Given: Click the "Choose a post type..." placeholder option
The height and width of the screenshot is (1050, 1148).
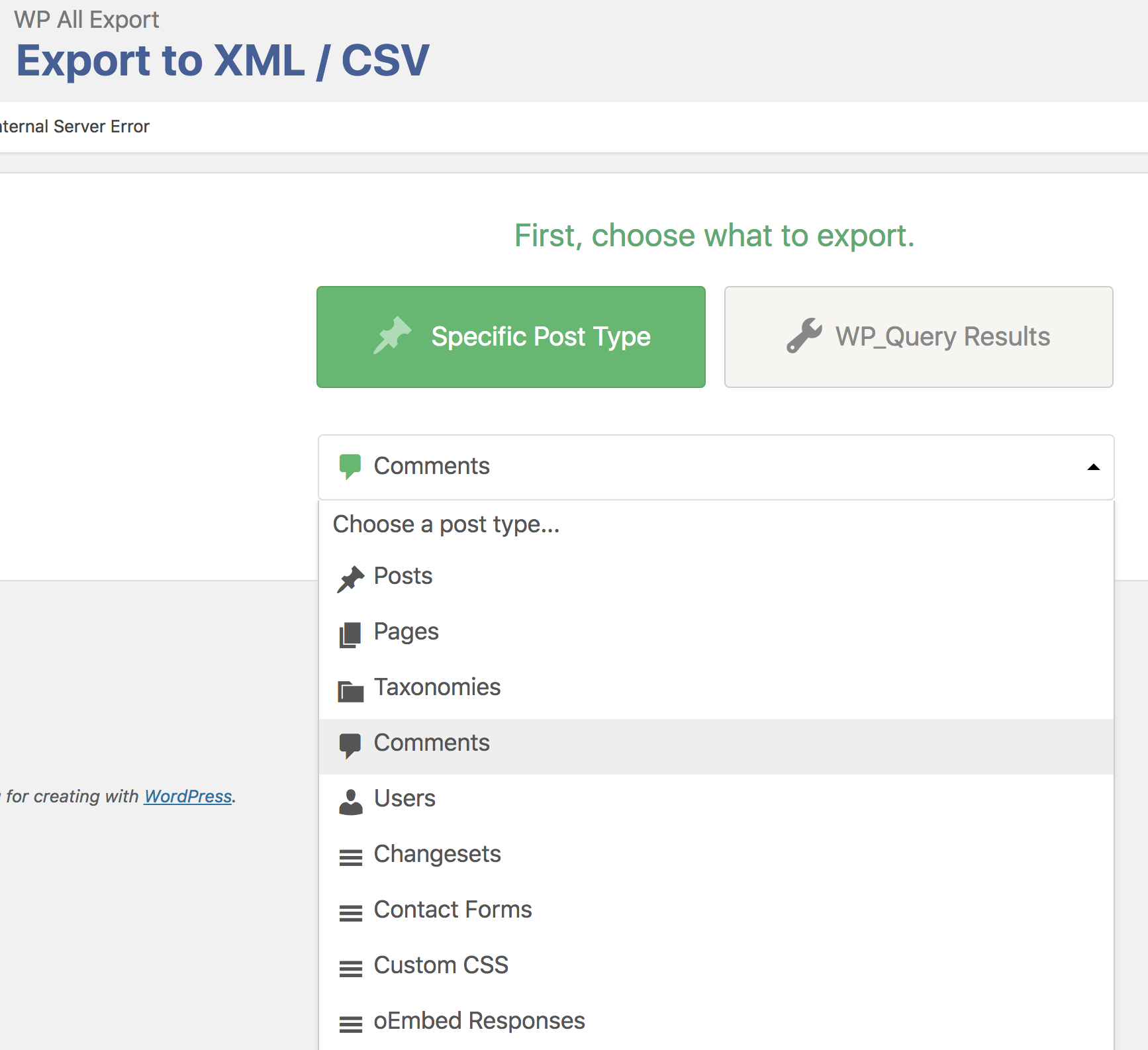Looking at the screenshot, I should [716, 524].
